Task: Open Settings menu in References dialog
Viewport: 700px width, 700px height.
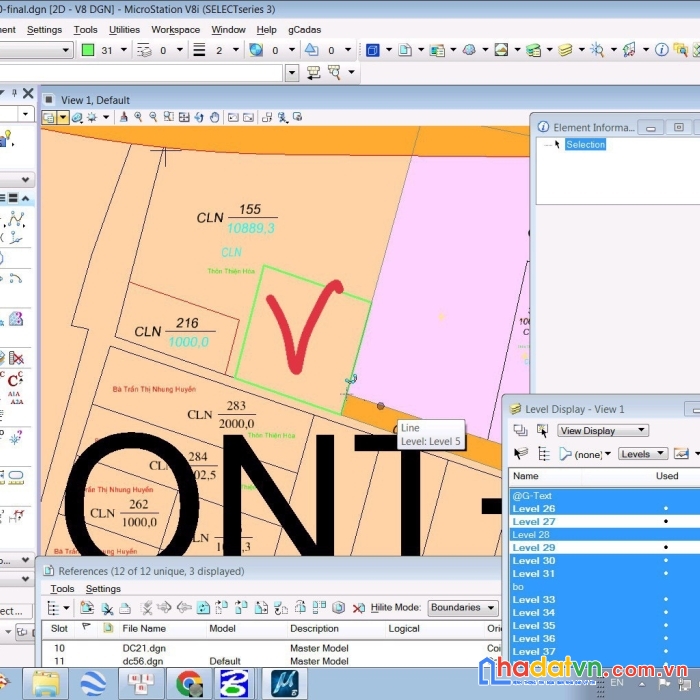Action: coord(103,589)
